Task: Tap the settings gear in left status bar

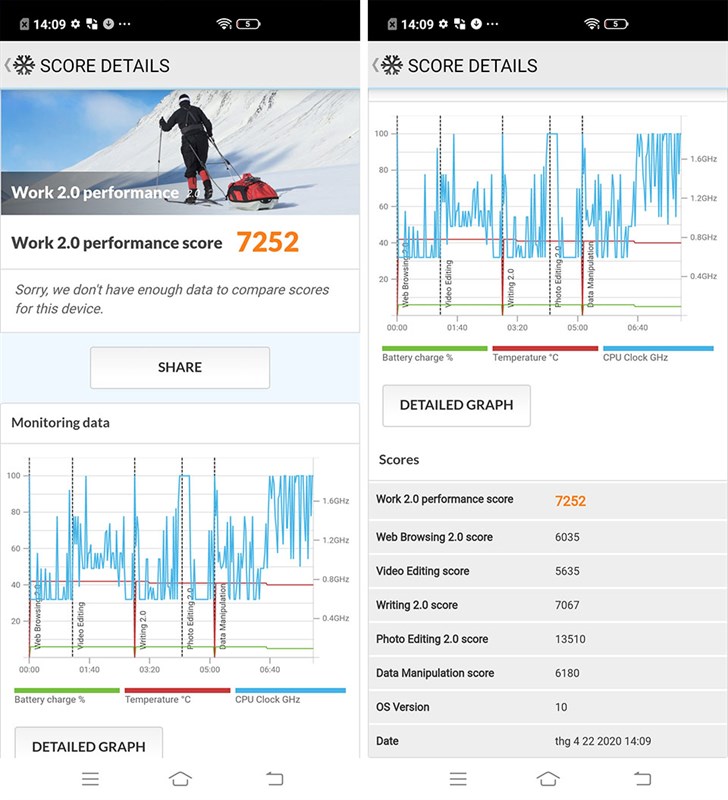Action: click(x=76, y=23)
